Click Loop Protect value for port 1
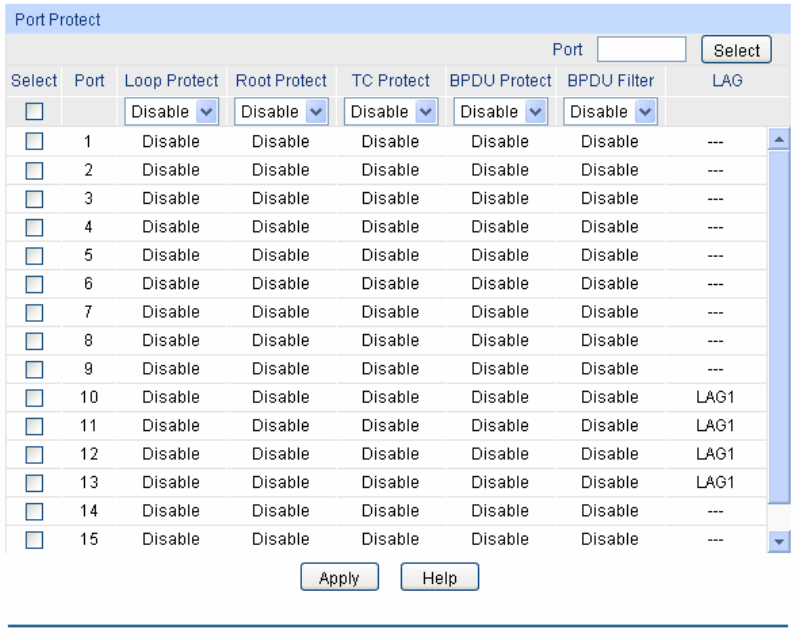Image resolution: width=795 pixels, height=637 pixels. [171, 141]
